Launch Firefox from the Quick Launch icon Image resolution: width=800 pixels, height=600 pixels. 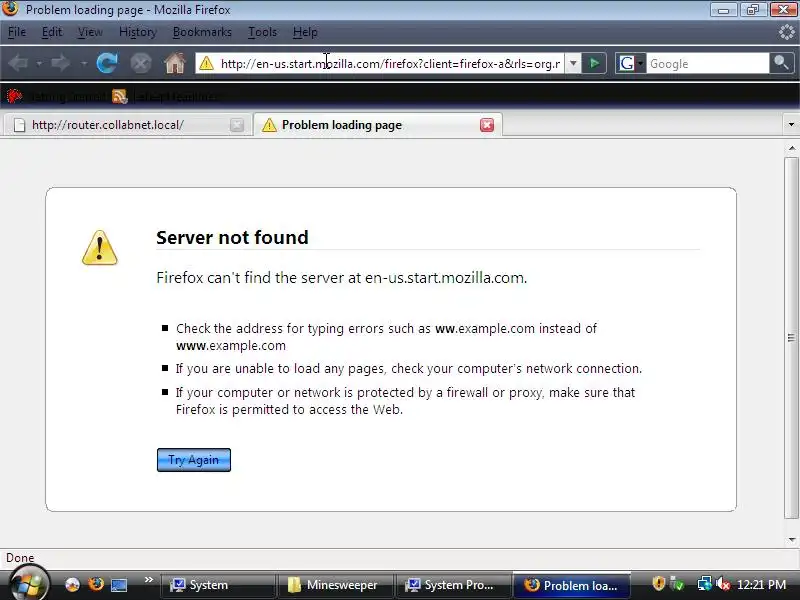click(95, 584)
